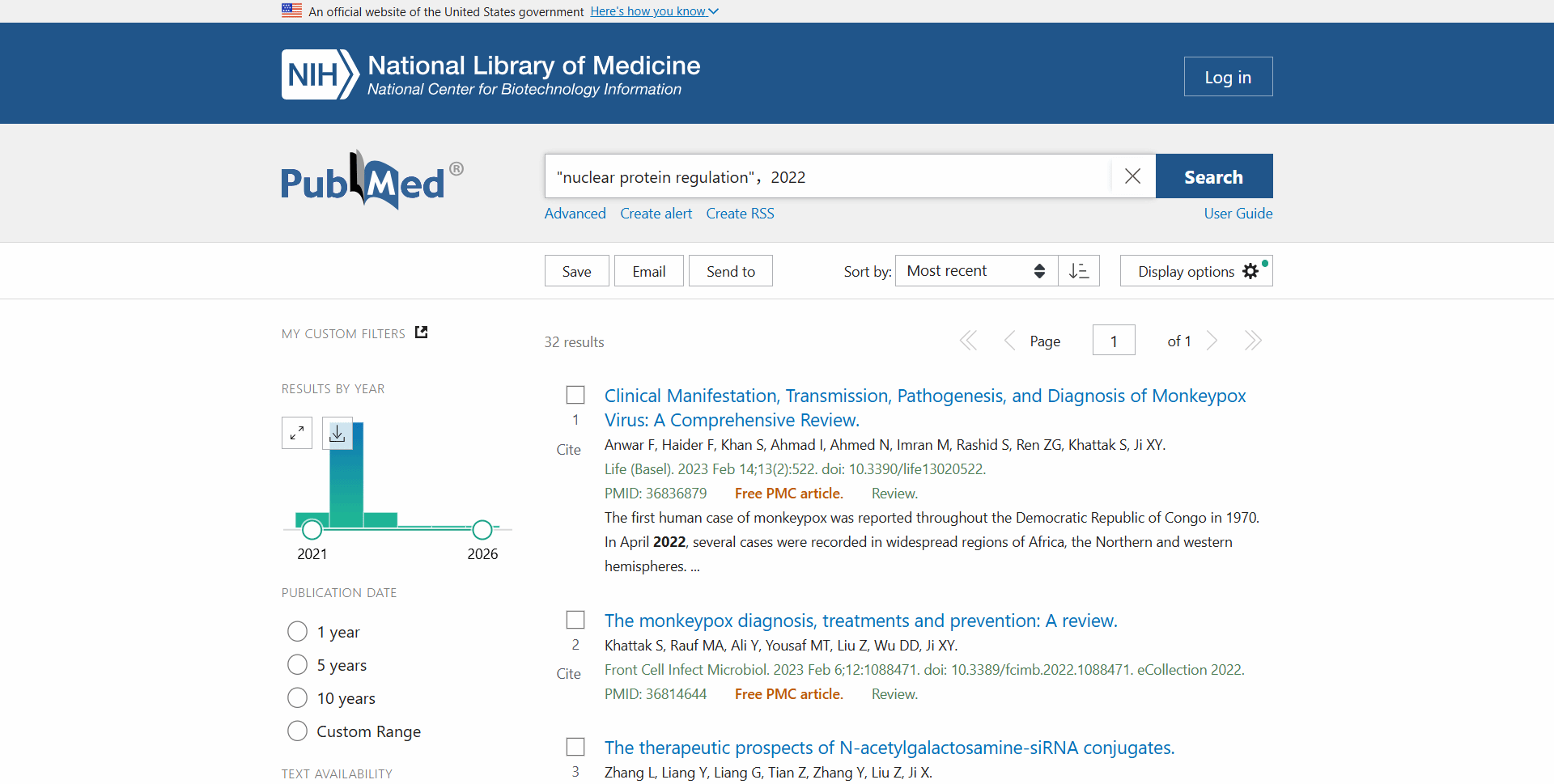
Task: Choose Custom Range publication date option
Action: [x=298, y=731]
